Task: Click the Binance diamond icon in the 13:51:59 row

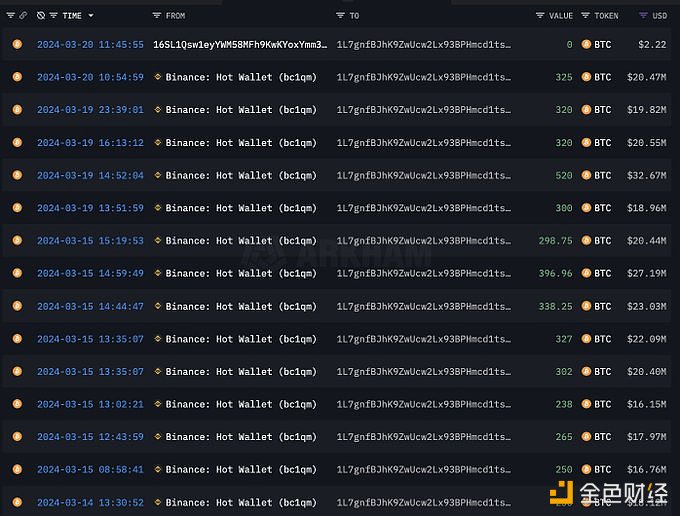Action: point(158,208)
